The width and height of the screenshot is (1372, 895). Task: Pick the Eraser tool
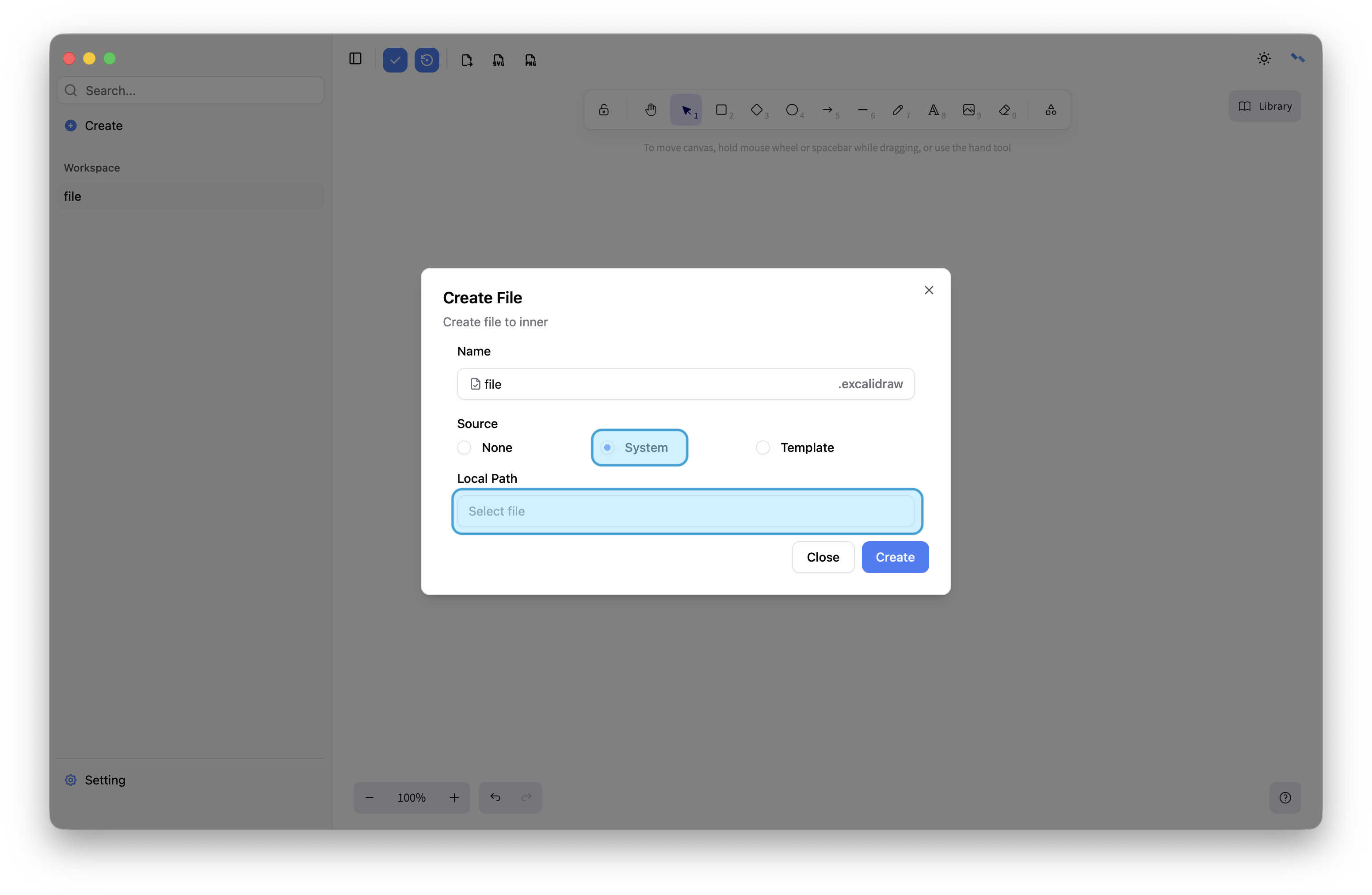click(x=1004, y=110)
